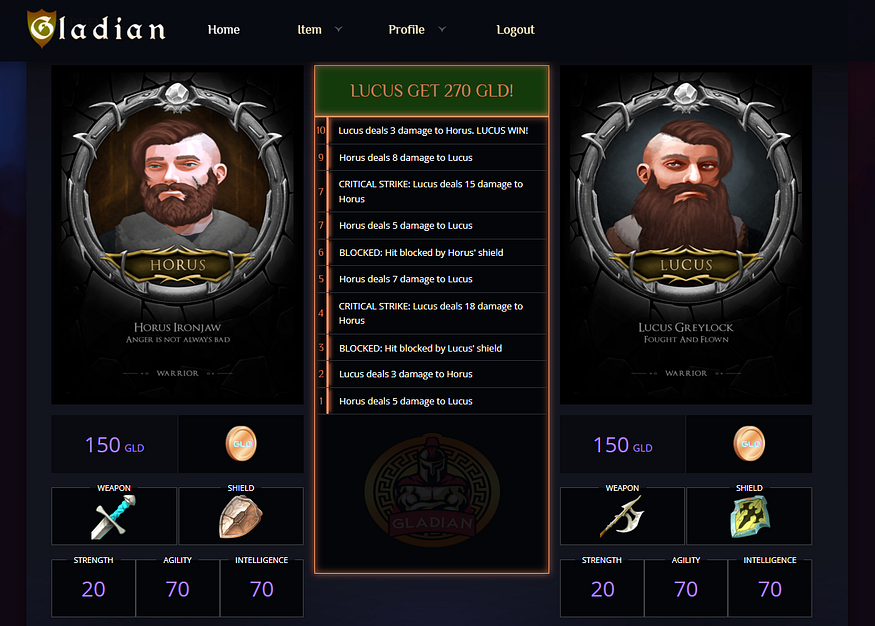Log out via Logout link
The image size is (875, 626).
point(516,30)
